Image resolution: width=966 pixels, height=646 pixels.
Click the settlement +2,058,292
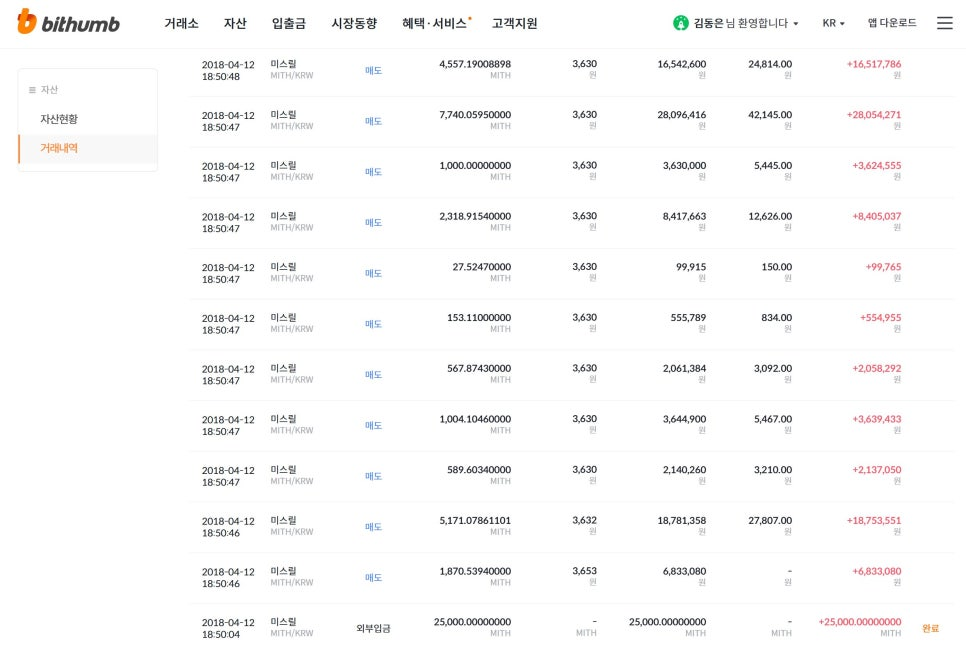877,368
